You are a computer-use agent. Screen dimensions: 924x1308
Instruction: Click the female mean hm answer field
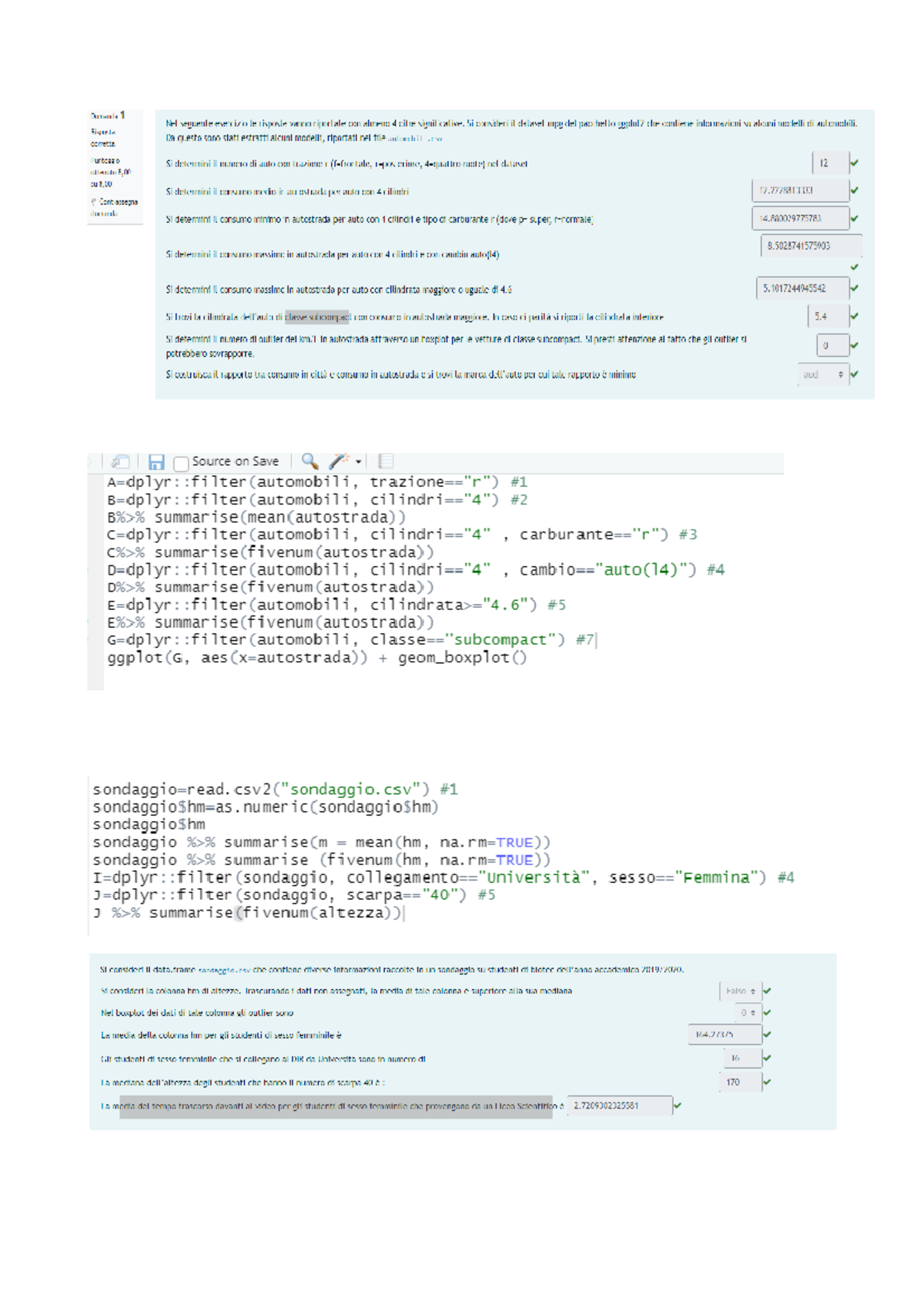point(725,1035)
